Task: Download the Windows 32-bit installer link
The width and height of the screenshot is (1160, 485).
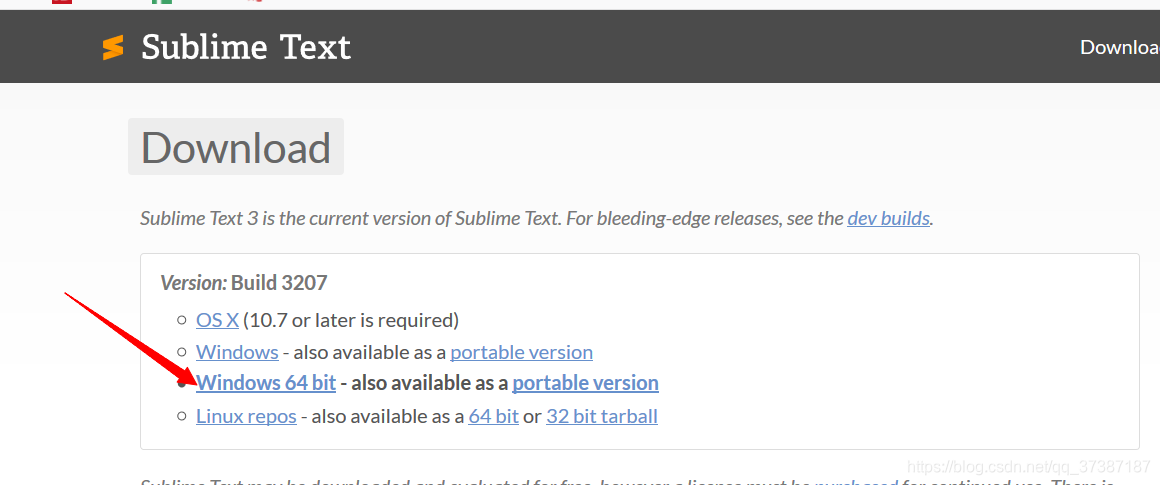Action: click(237, 352)
